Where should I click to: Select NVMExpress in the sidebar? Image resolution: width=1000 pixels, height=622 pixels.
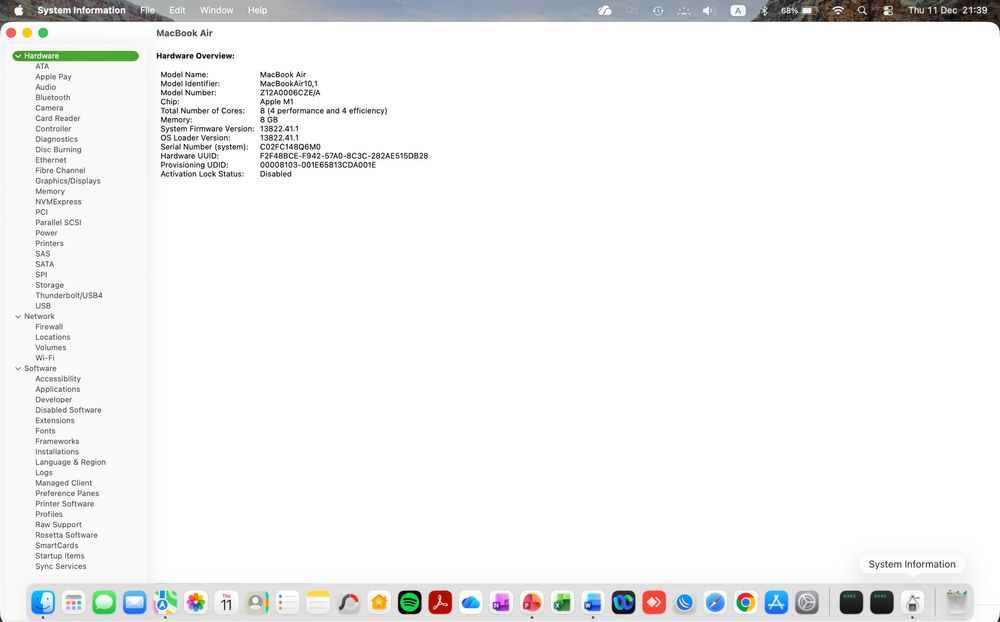tap(58, 202)
